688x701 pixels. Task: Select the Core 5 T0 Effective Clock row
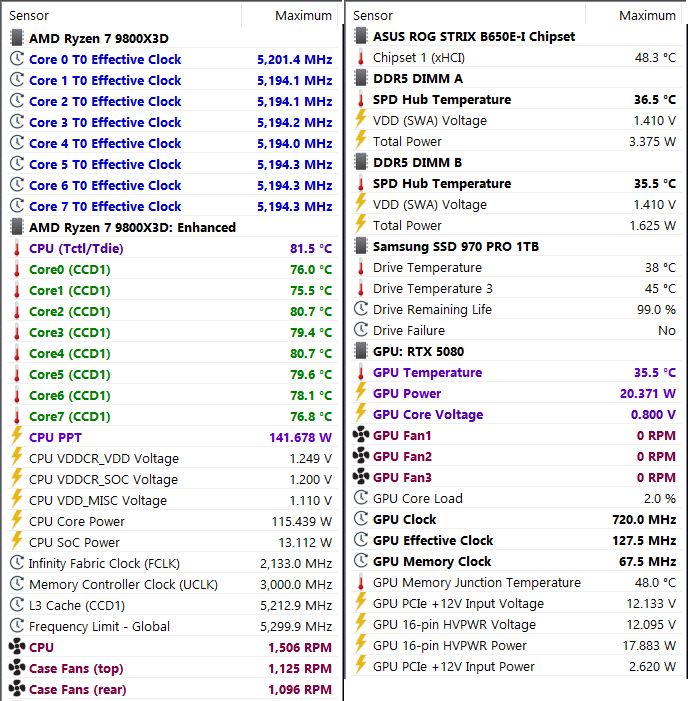(x=173, y=165)
